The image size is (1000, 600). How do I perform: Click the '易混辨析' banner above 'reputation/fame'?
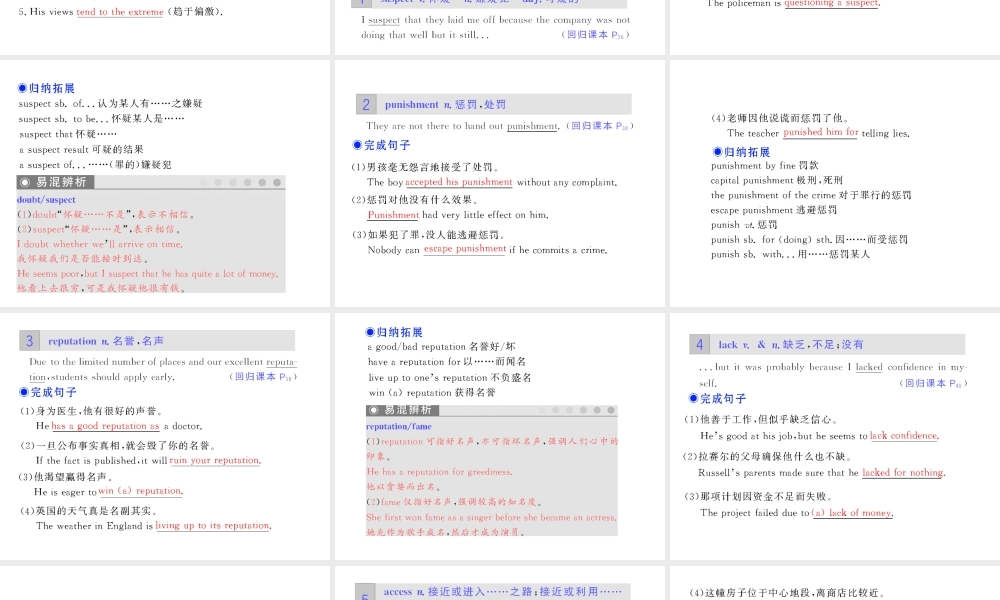coord(404,409)
